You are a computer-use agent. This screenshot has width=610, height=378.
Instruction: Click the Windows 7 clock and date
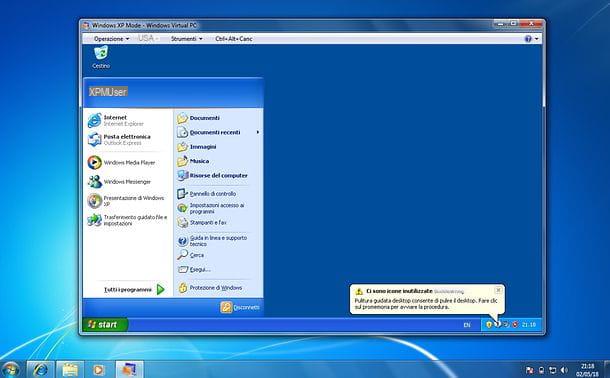click(x=587, y=370)
